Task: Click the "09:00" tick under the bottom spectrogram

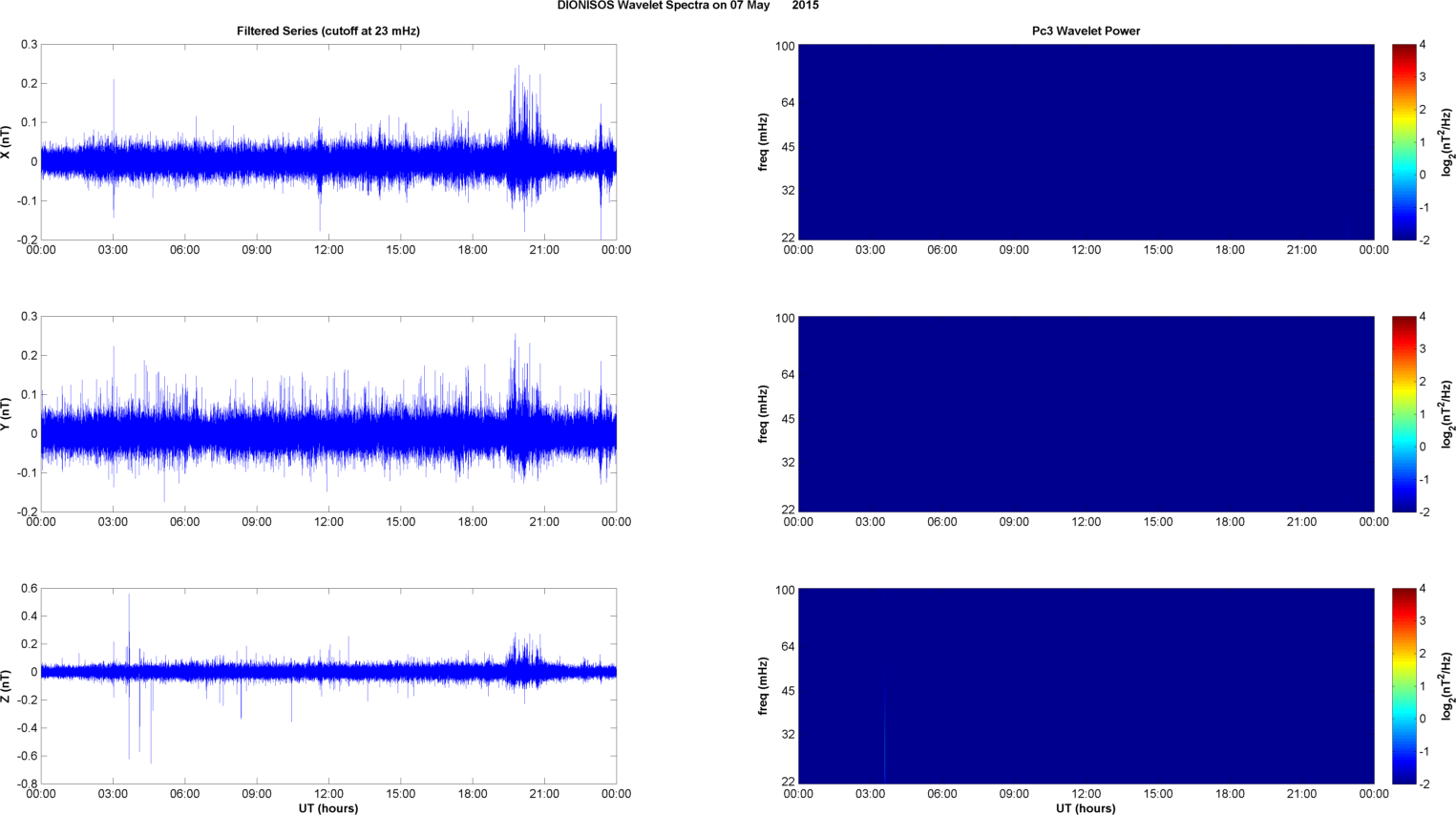Action: [x=1014, y=794]
